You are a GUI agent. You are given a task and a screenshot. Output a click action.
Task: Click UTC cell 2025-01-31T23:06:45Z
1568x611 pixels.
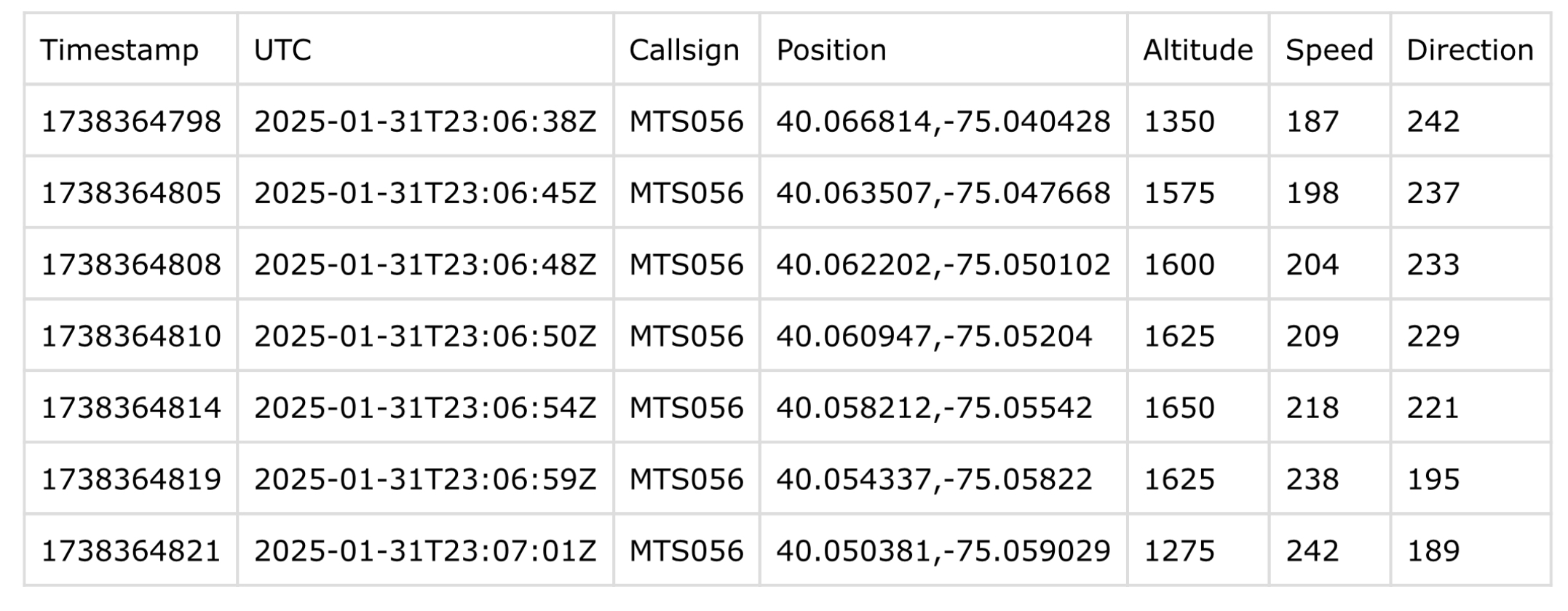click(425, 193)
